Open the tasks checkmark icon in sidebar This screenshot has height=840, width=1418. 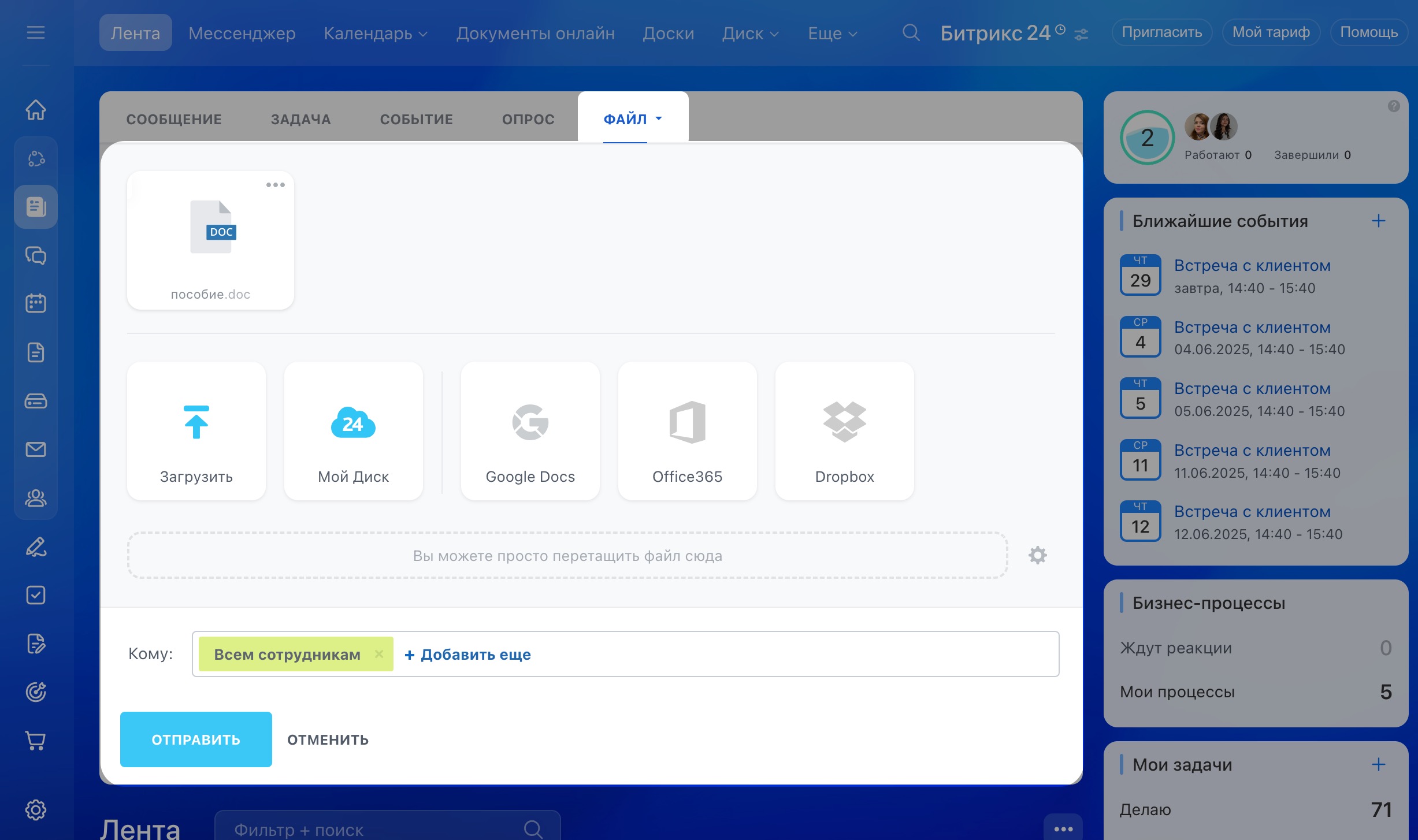tap(36, 595)
